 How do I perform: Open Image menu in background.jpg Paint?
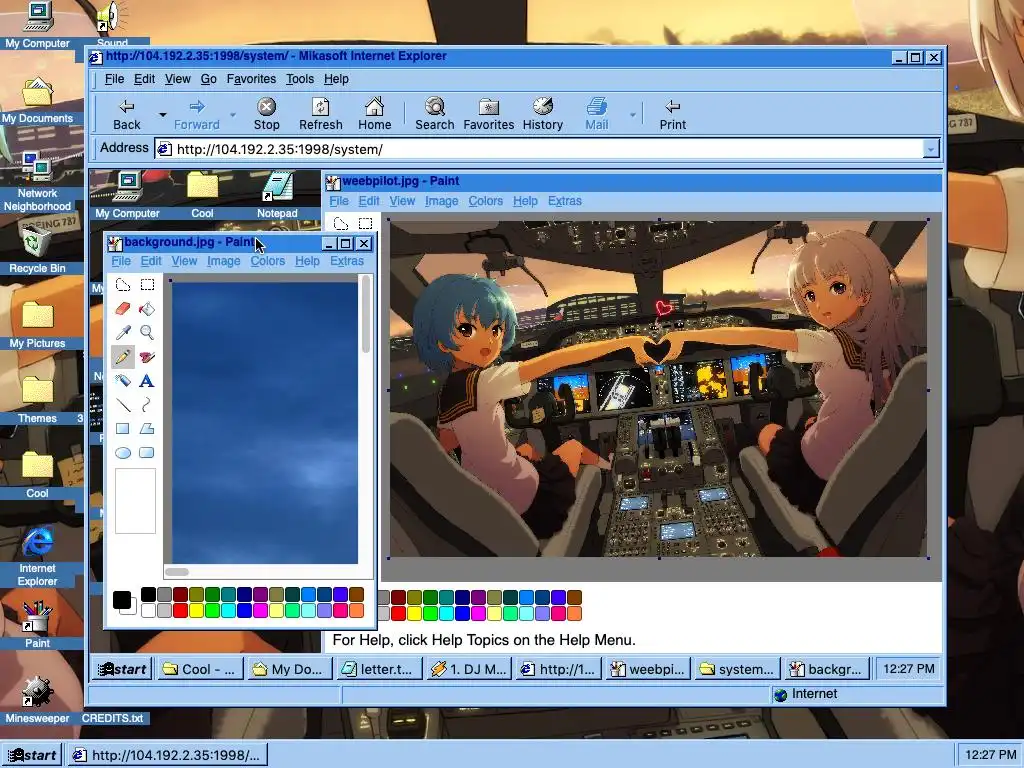[223, 261]
